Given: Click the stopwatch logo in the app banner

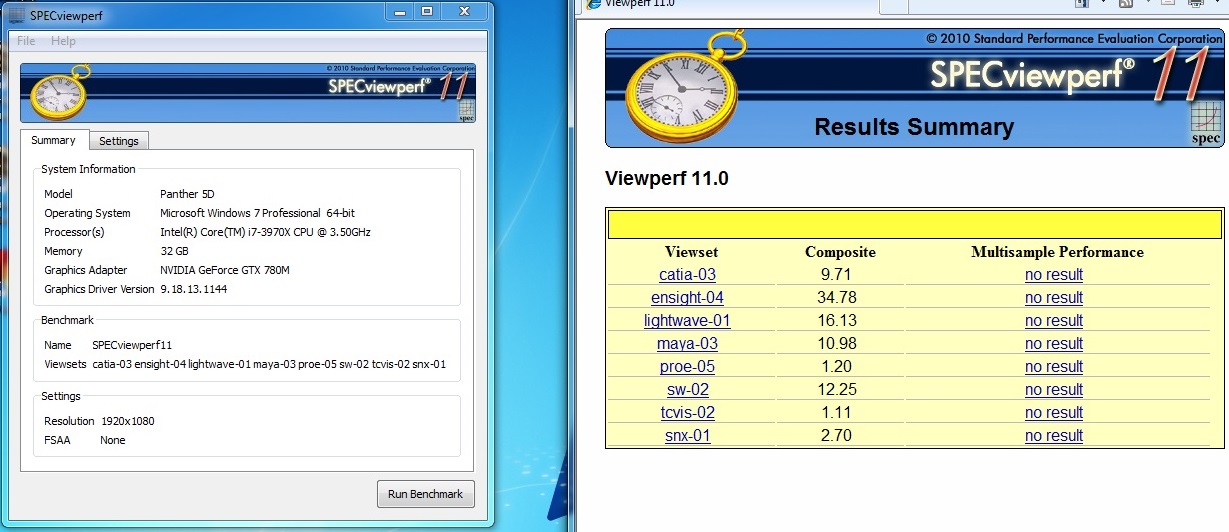Looking at the screenshot, I should [x=57, y=93].
